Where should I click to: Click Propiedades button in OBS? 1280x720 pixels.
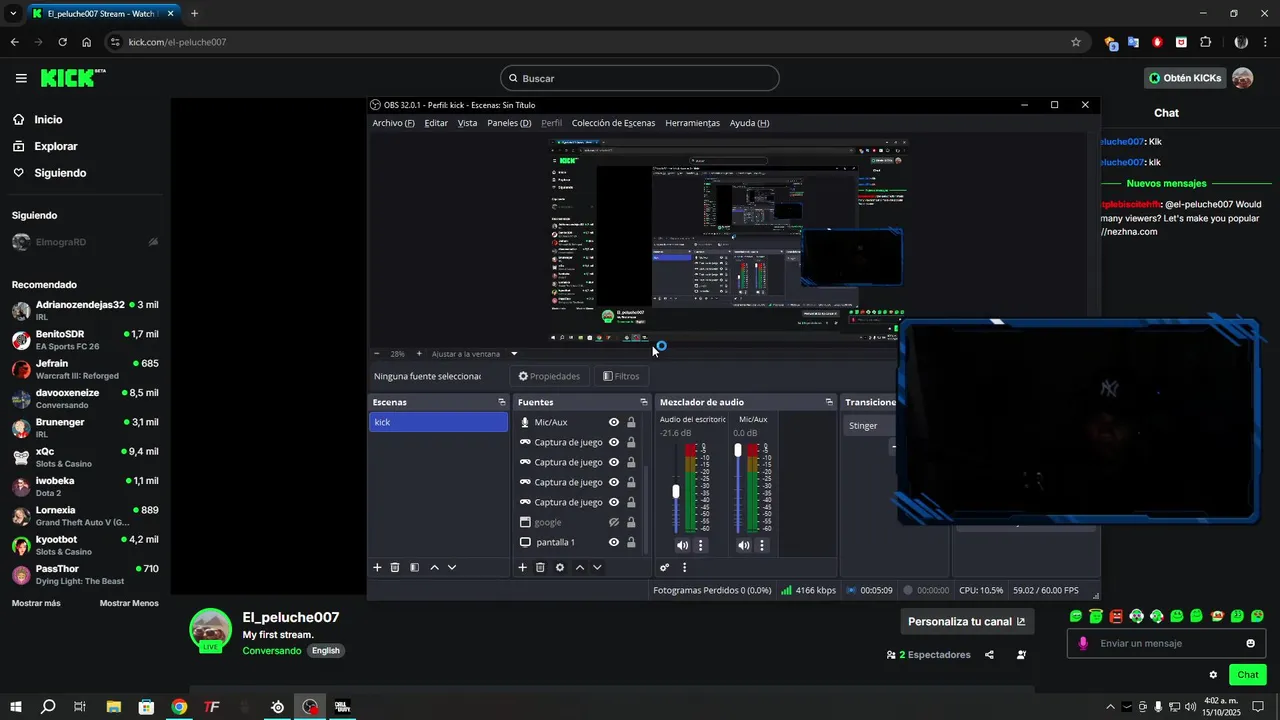tap(549, 376)
